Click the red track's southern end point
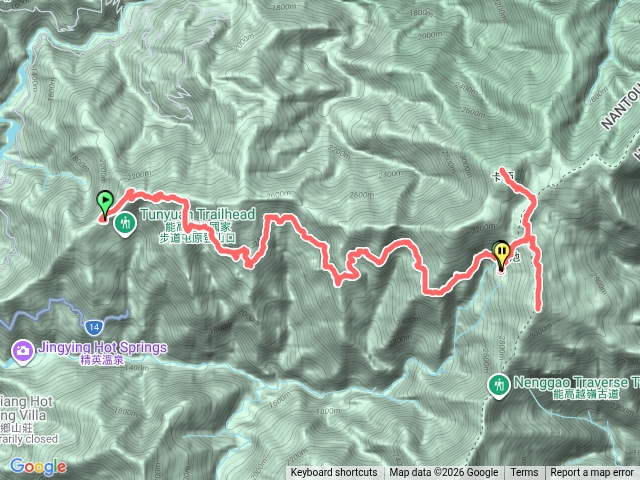This screenshot has height=480, width=640. point(538,308)
